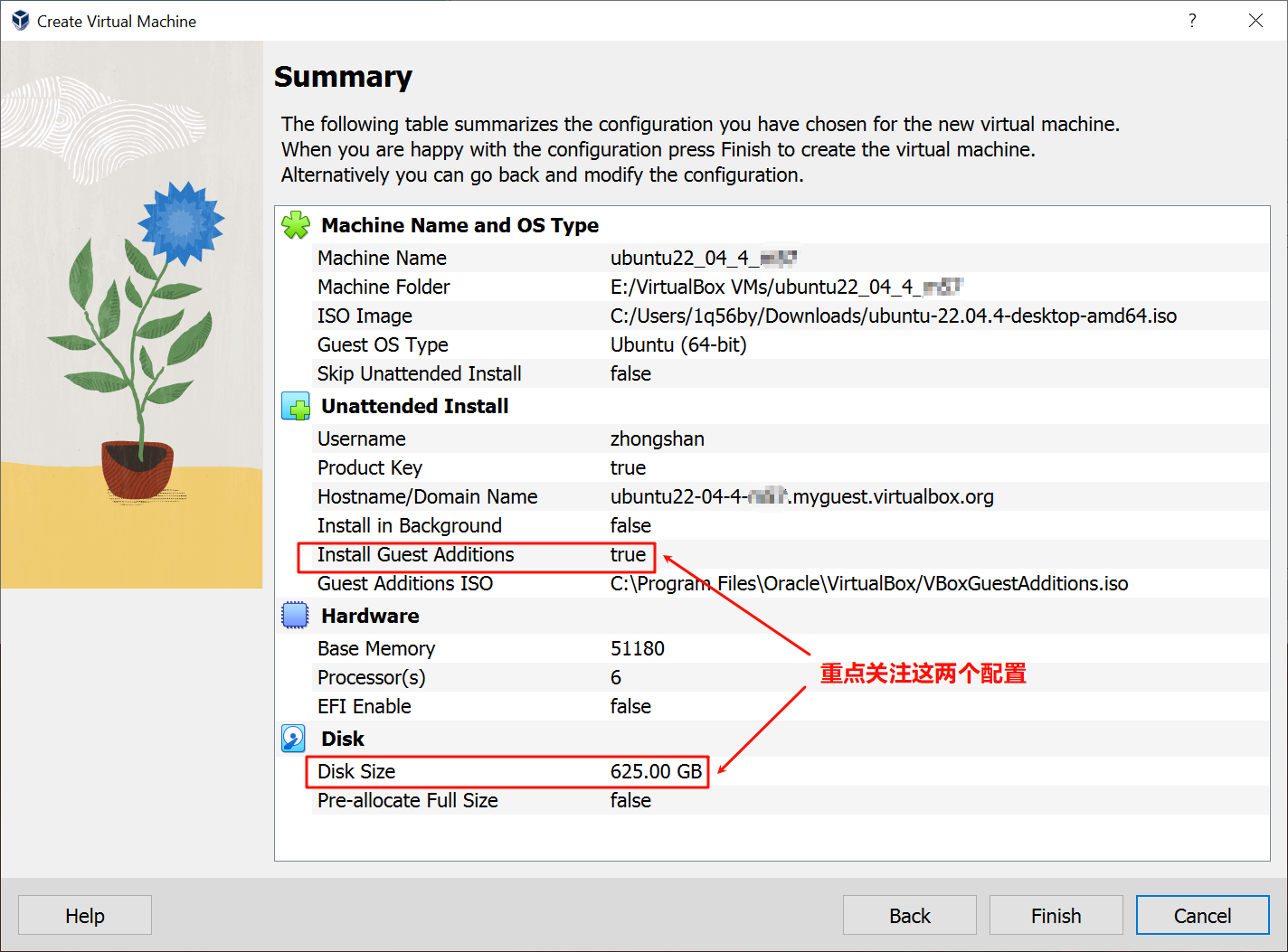Image resolution: width=1288 pixels, height=952 pixels.
Task: Select the 'Disk Size' row label
Action: click(356, 771)
